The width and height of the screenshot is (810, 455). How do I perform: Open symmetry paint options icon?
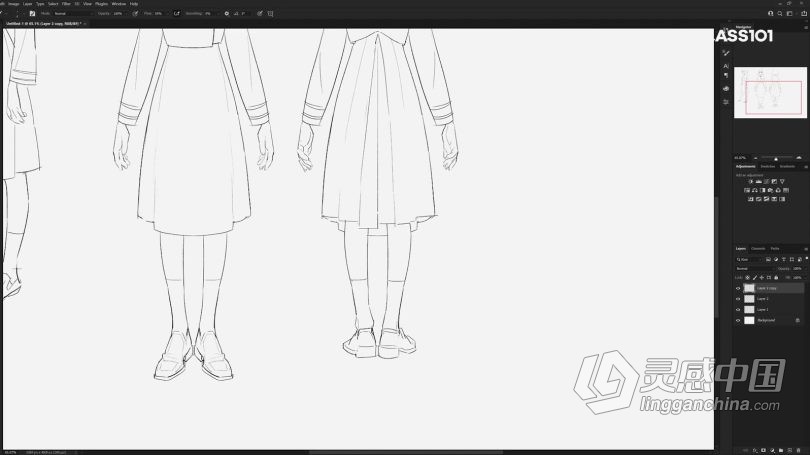(x=270, y=13)
